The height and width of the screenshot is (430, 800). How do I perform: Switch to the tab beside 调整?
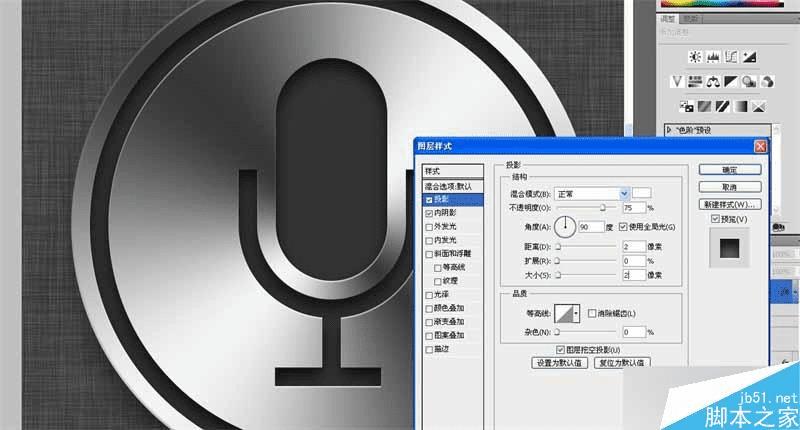pos(690,19)
